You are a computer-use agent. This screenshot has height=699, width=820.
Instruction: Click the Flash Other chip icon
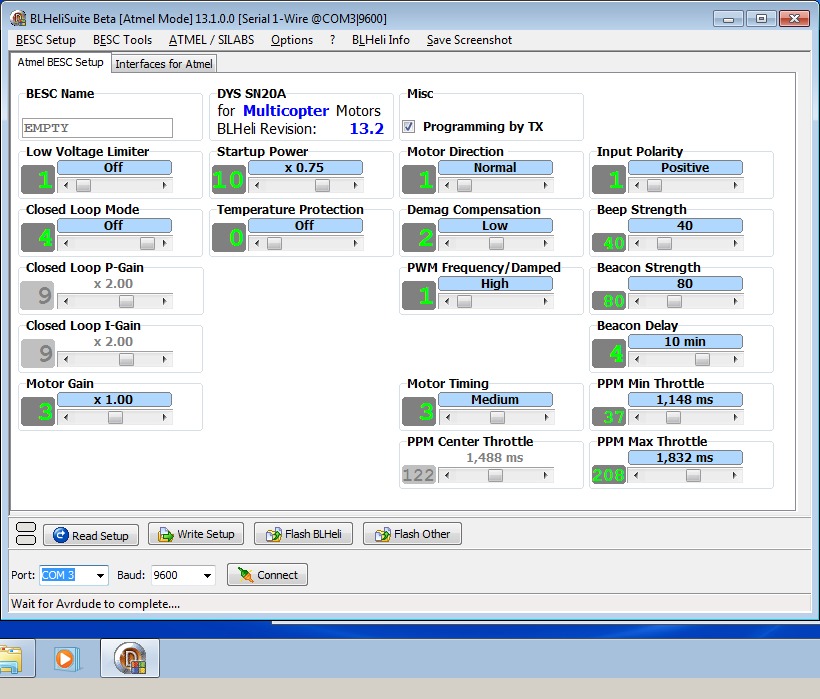pos(382,534)
